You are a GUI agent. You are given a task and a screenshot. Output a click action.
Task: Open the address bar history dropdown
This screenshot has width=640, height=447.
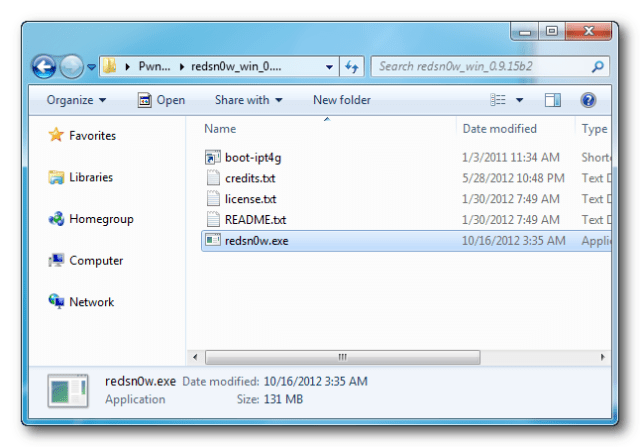pyautogui.click(x=329, y=67)
